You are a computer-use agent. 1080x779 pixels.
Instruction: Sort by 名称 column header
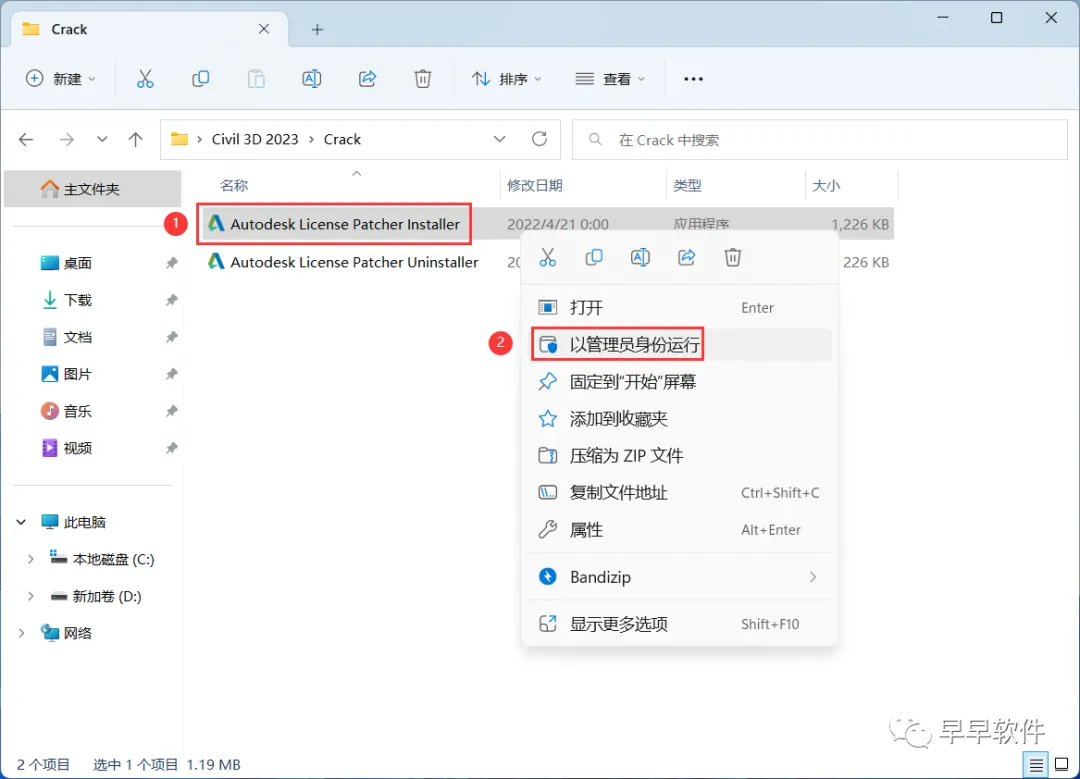tap(234, 185)
